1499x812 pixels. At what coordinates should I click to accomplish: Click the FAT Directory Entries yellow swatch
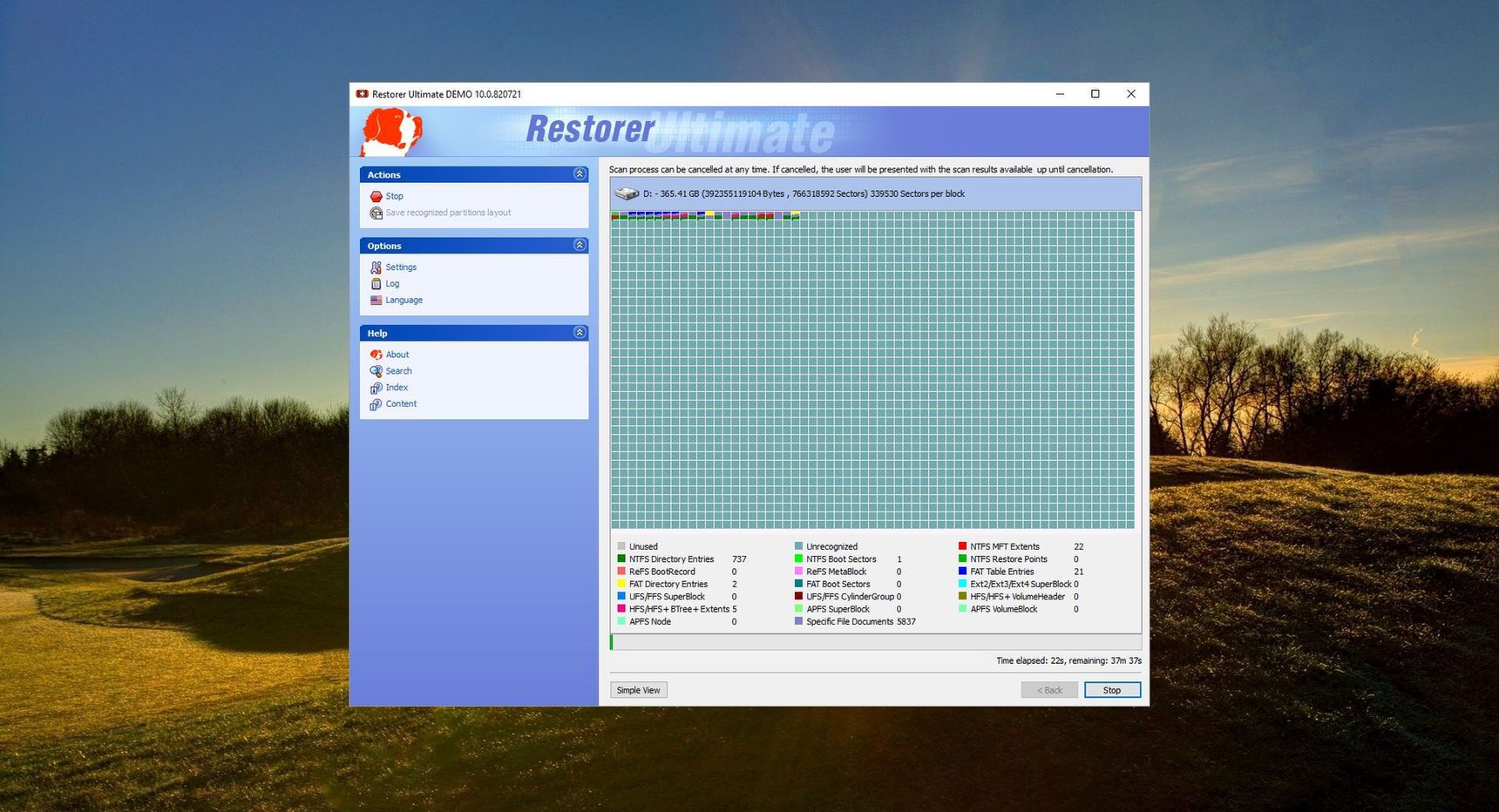pyautogui.click(x=621, y=585)
